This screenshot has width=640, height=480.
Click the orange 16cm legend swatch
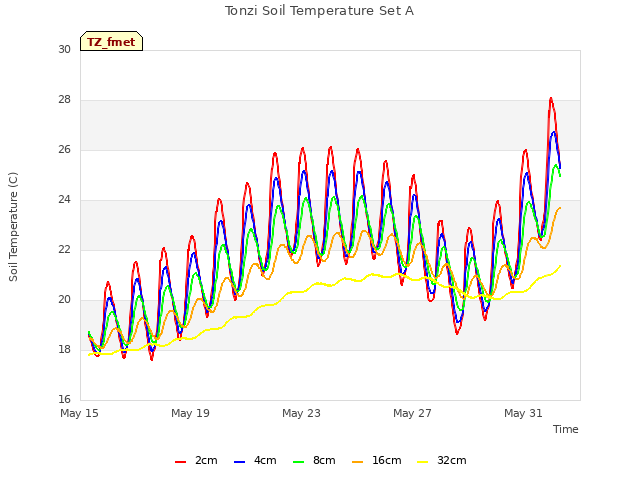pos(358,462)
